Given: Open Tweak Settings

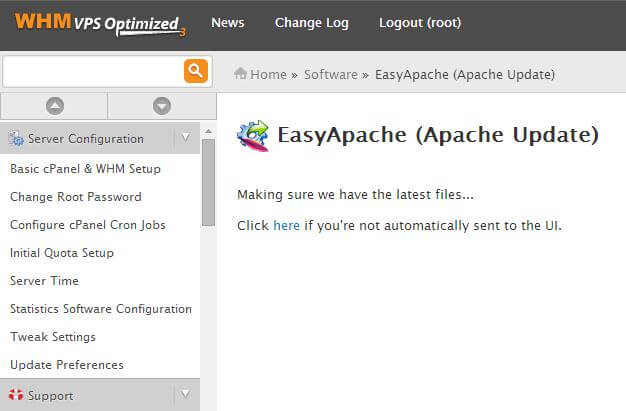Looking at the screenshot, I should tap(53, 337).
